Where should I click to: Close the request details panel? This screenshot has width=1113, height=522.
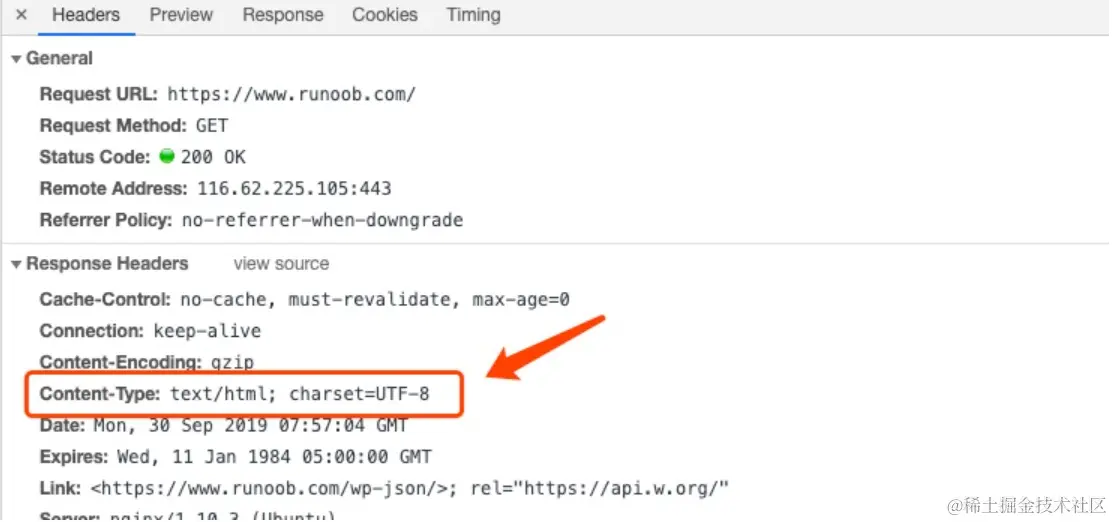(x=21, y=15)
